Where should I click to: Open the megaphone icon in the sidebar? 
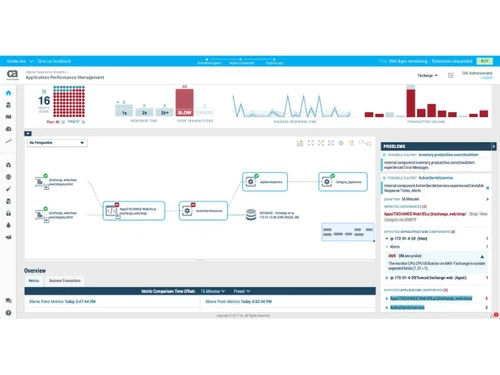[x=8, y=237]
